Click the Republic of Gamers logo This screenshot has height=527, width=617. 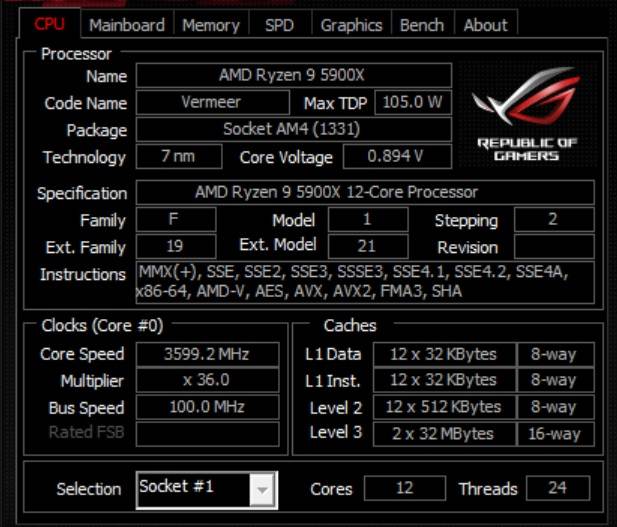526,116
